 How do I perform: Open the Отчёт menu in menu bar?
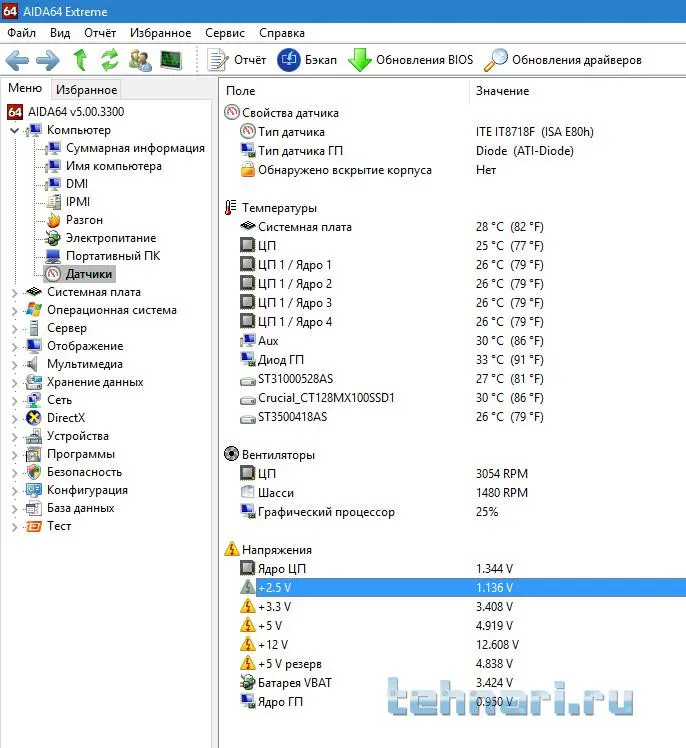[100, 33]
